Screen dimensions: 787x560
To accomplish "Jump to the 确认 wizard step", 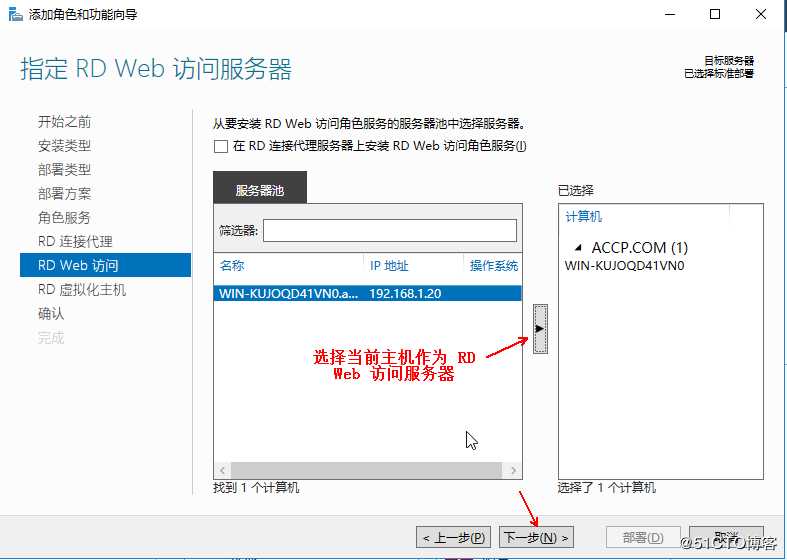I will click(x=51, y=314).
